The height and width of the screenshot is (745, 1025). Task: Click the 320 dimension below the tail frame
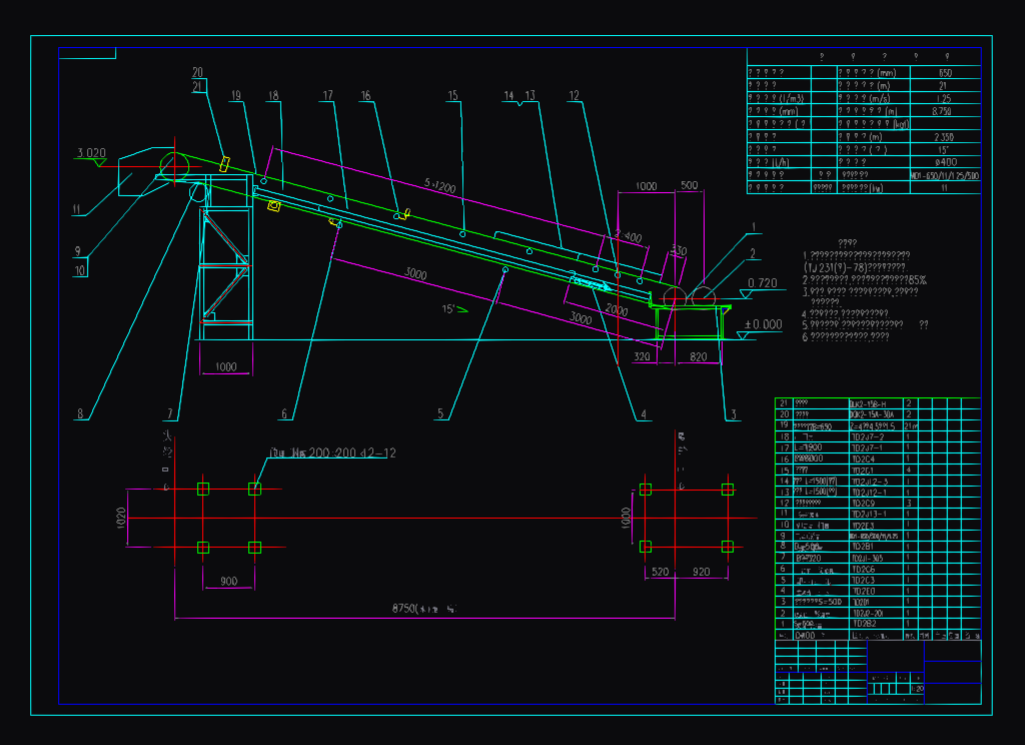[642, 357]
